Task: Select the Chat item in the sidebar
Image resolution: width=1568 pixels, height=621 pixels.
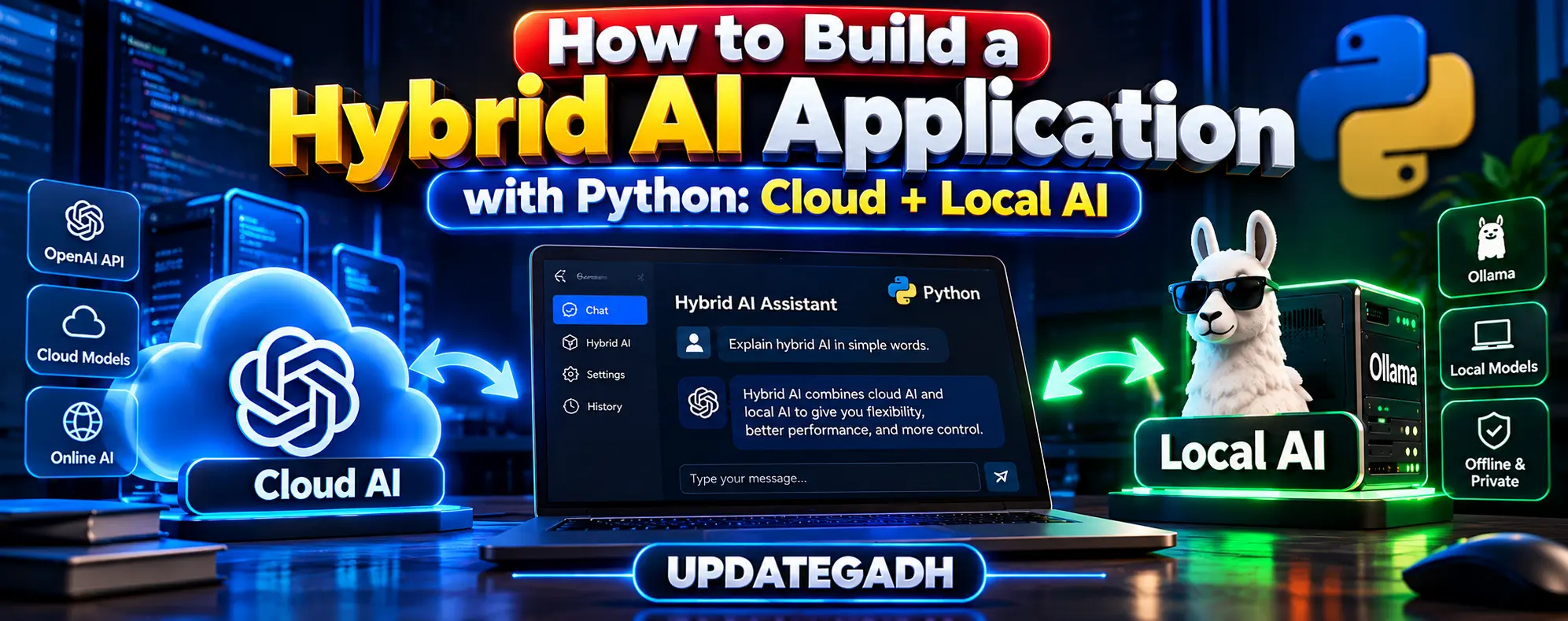Action: [x=600, y=310]
